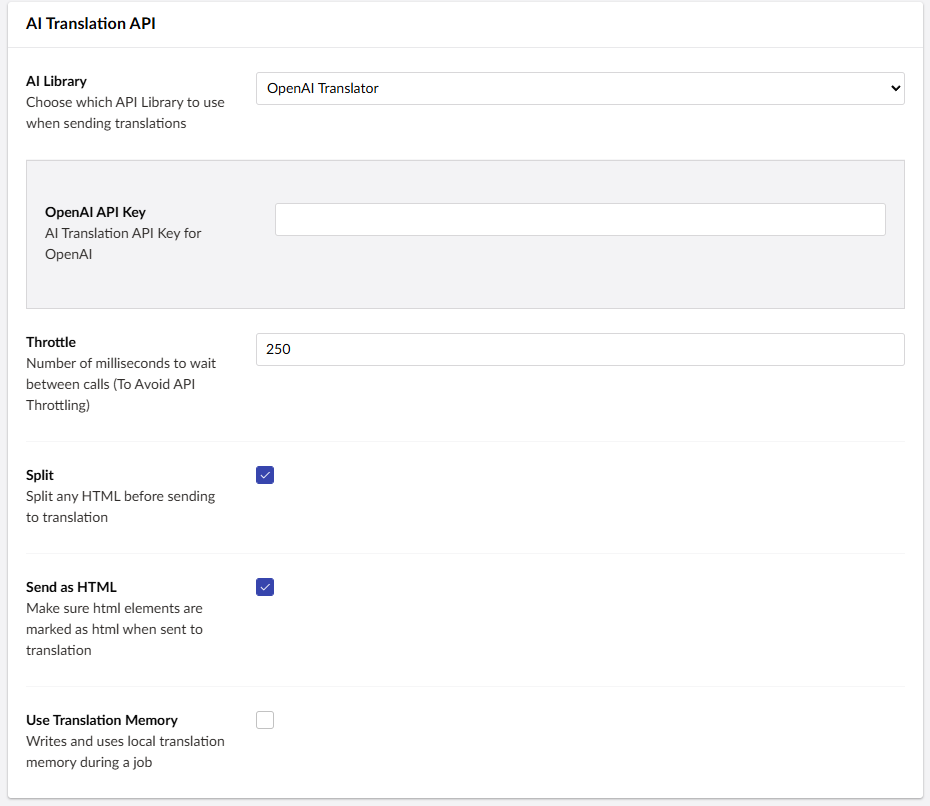Disable the Send as HTML checkbox
The height and width of the screenshot is (806, 930).
(265, 587)
